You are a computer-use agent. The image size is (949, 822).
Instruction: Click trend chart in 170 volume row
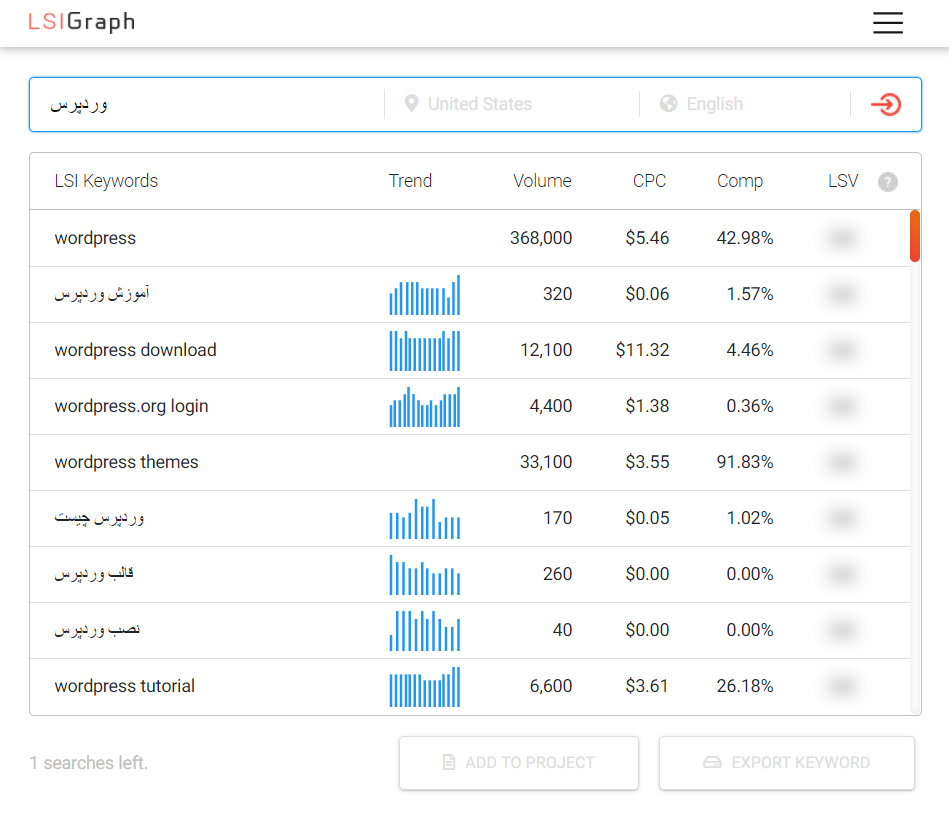tap(424, 519)
